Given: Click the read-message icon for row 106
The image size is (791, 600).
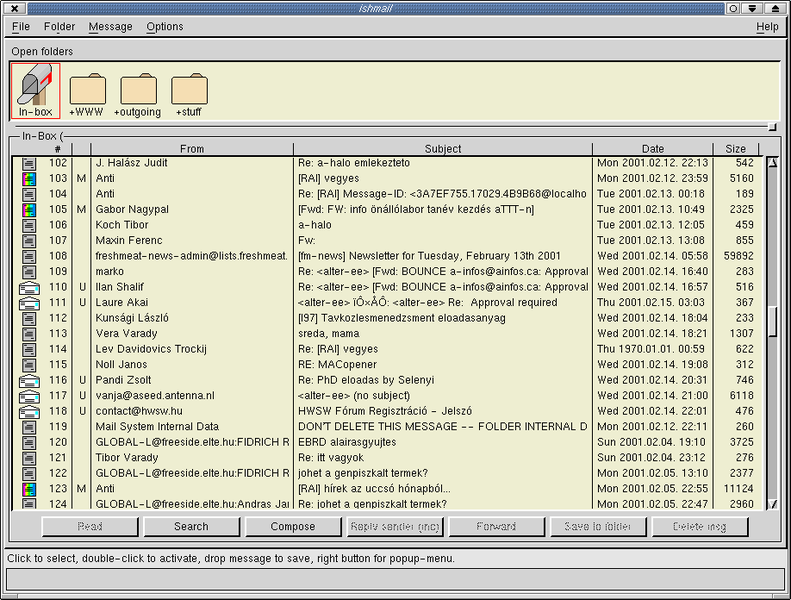Looking at the screenshot, I should coord(29,225).
